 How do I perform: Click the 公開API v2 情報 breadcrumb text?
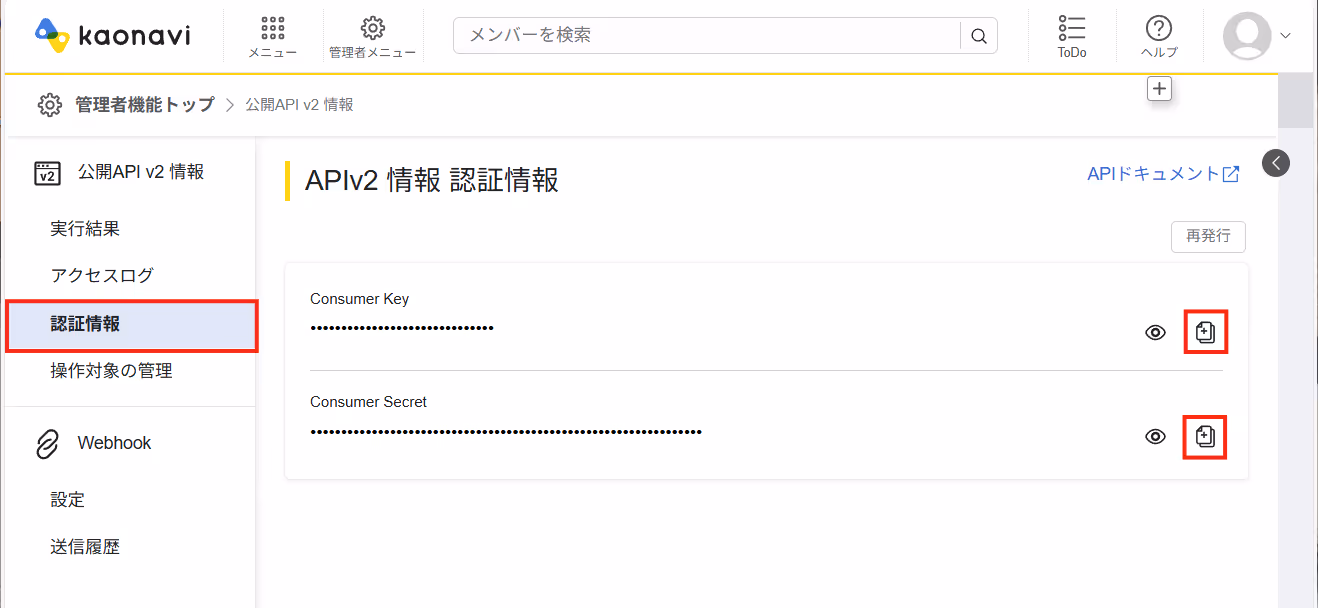[299, 104]
